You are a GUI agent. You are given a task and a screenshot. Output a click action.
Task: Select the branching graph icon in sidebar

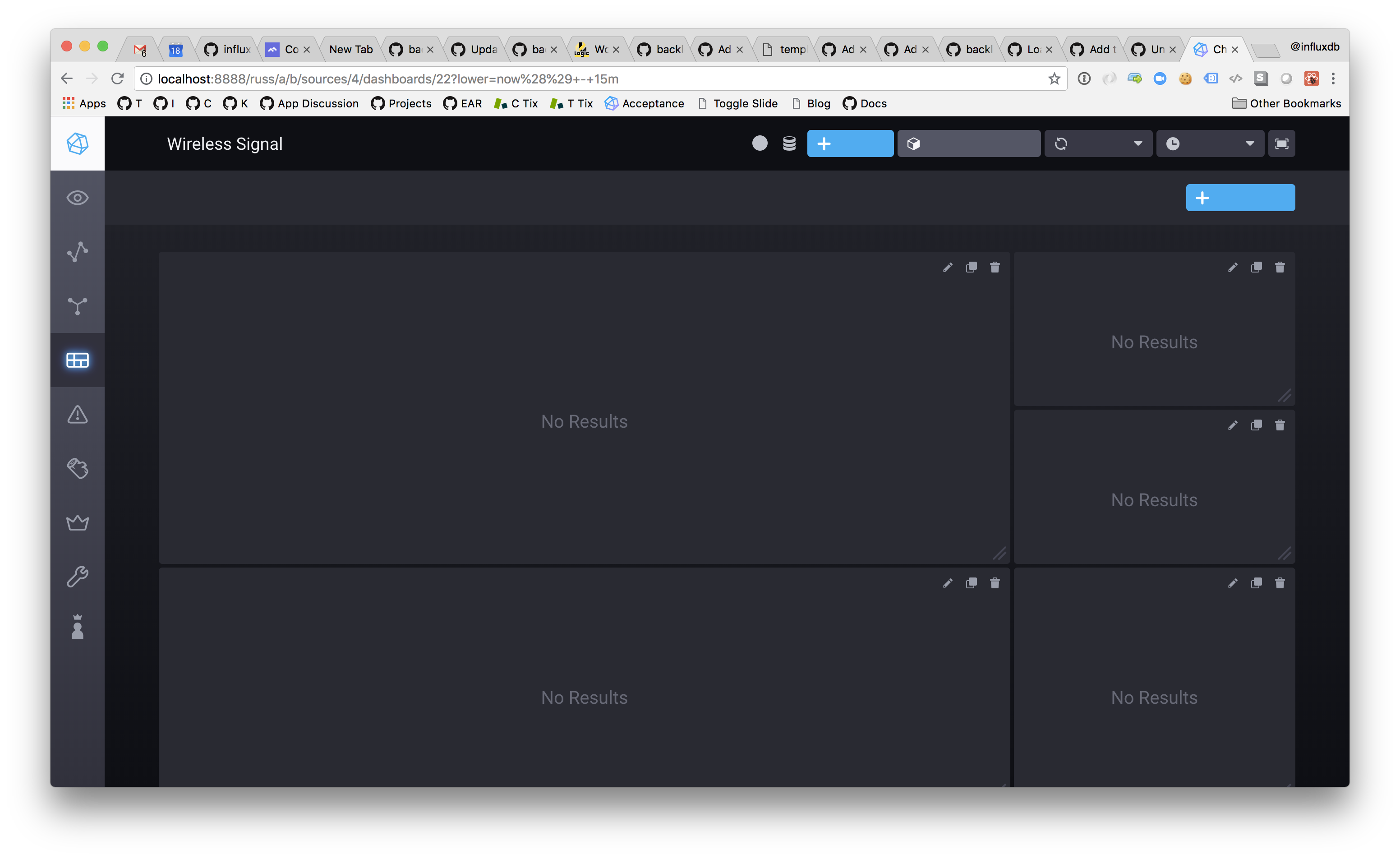[x=77, y=306]
